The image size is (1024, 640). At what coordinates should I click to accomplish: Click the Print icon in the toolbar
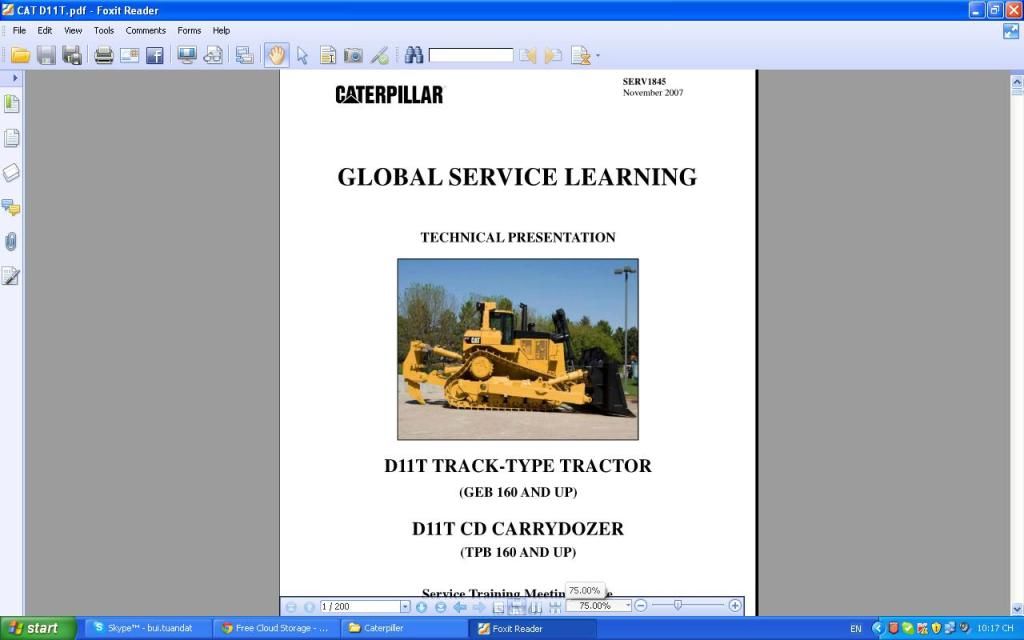pos(104,56)
